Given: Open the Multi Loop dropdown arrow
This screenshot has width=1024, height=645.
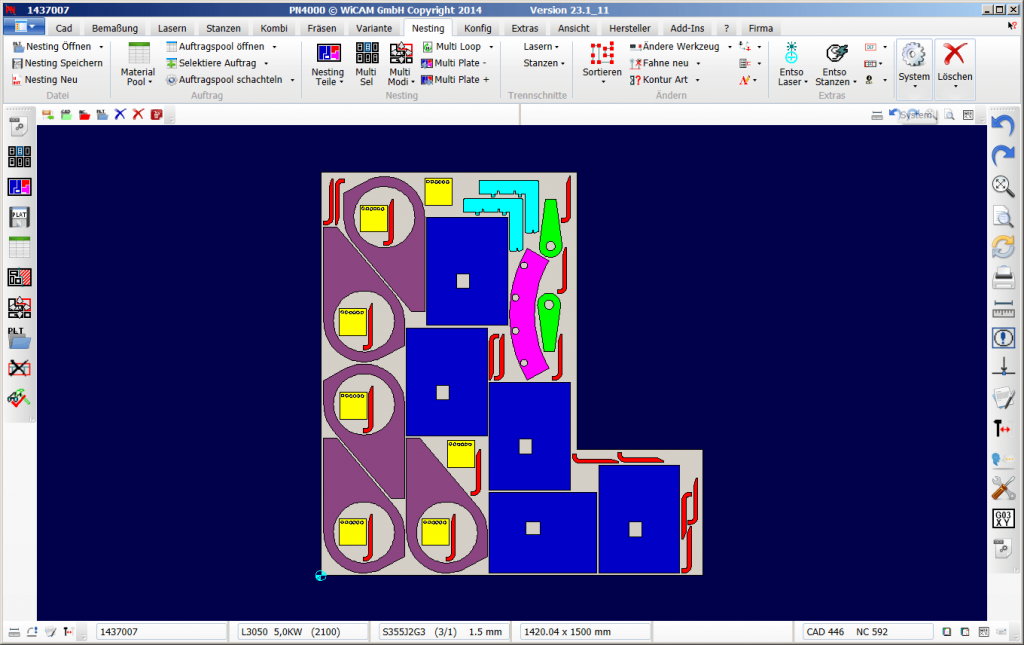Looking at the screenshot, I should tap(490, 46).
